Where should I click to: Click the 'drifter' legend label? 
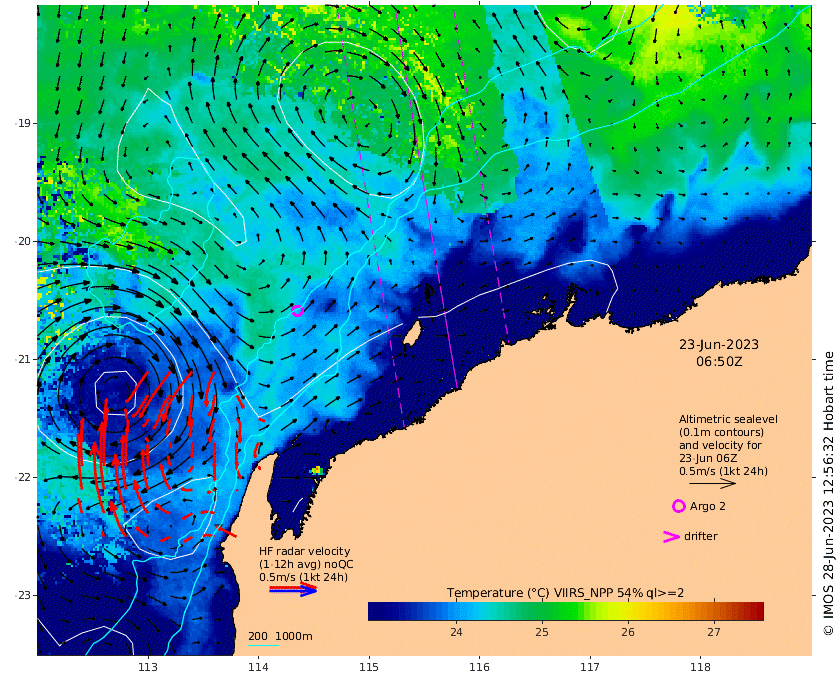tap(701, 536)
